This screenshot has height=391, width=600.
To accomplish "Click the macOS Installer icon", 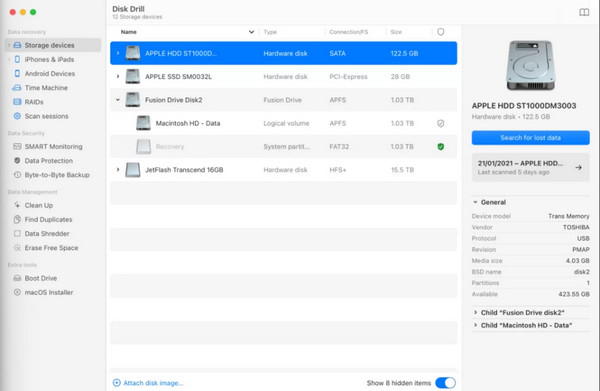I will [17, 292].
